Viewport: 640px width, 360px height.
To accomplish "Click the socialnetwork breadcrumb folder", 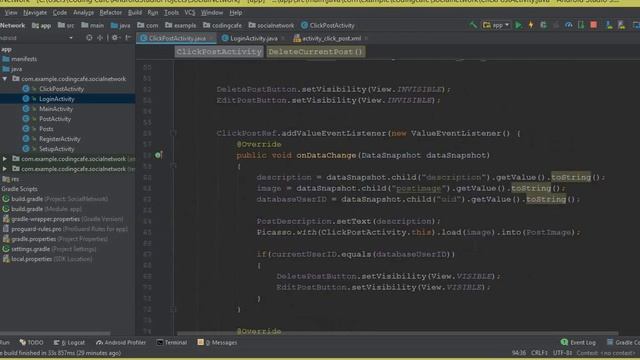I will [271, 25].
